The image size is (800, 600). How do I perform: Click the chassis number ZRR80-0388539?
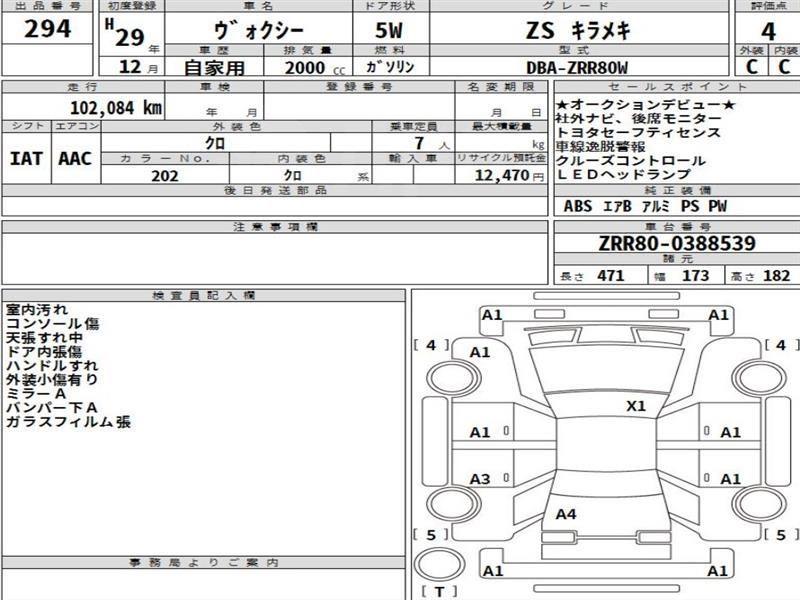pyautogui.click(x=677, y=243)
